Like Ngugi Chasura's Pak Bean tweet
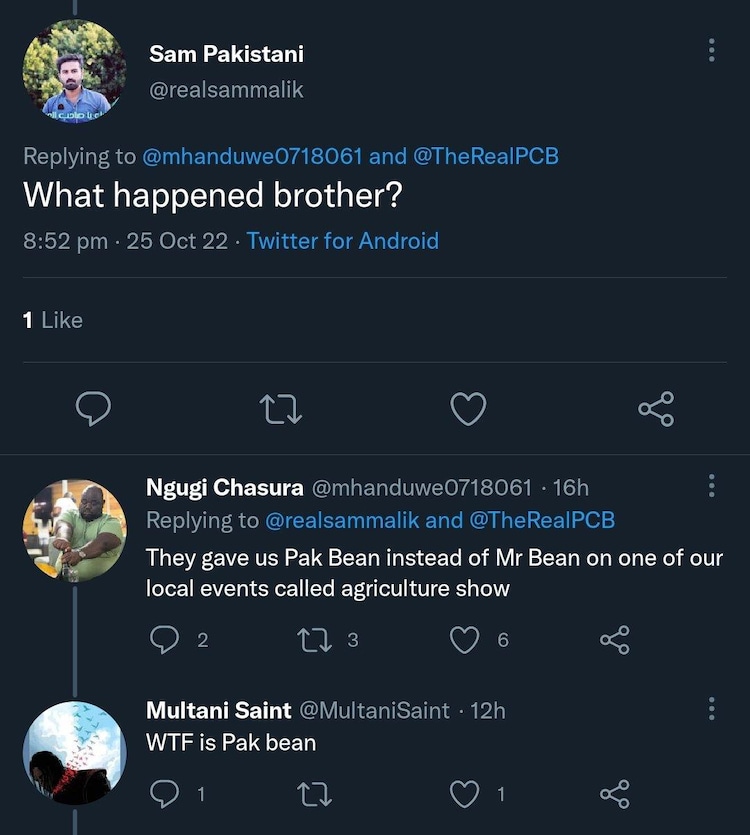The height and width of the screenshot is (835, 750). (465, 640)
